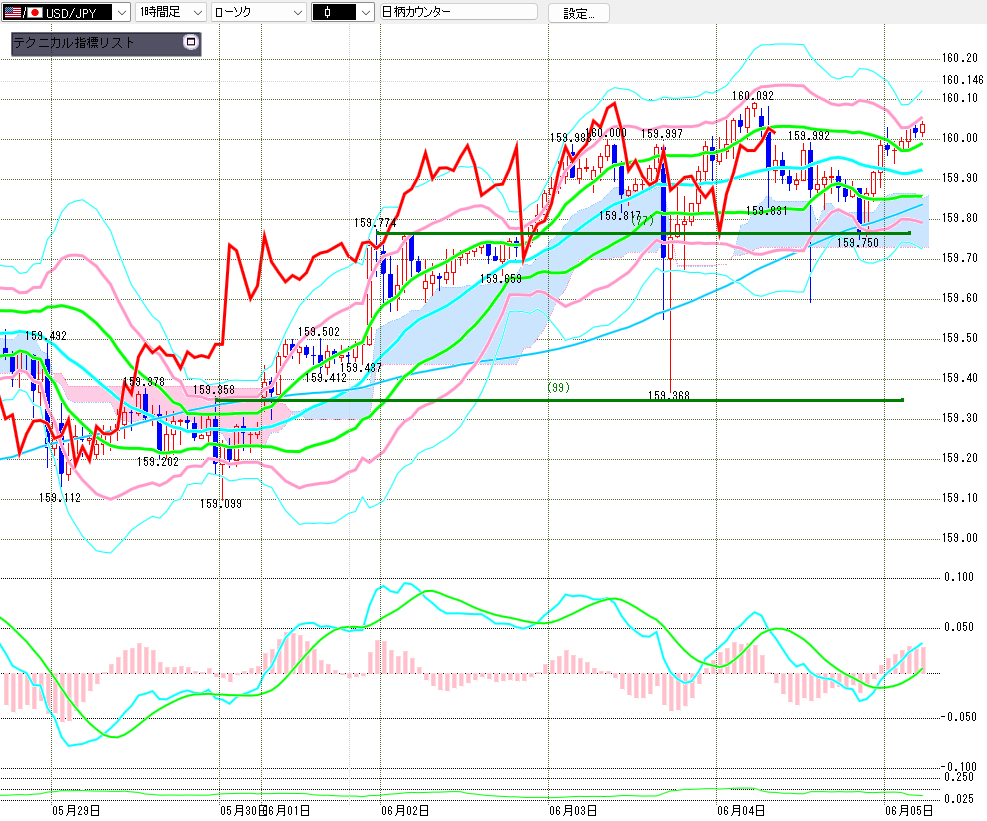Click the 159.099 low price label
987x821 pixels.
[221, 504]
